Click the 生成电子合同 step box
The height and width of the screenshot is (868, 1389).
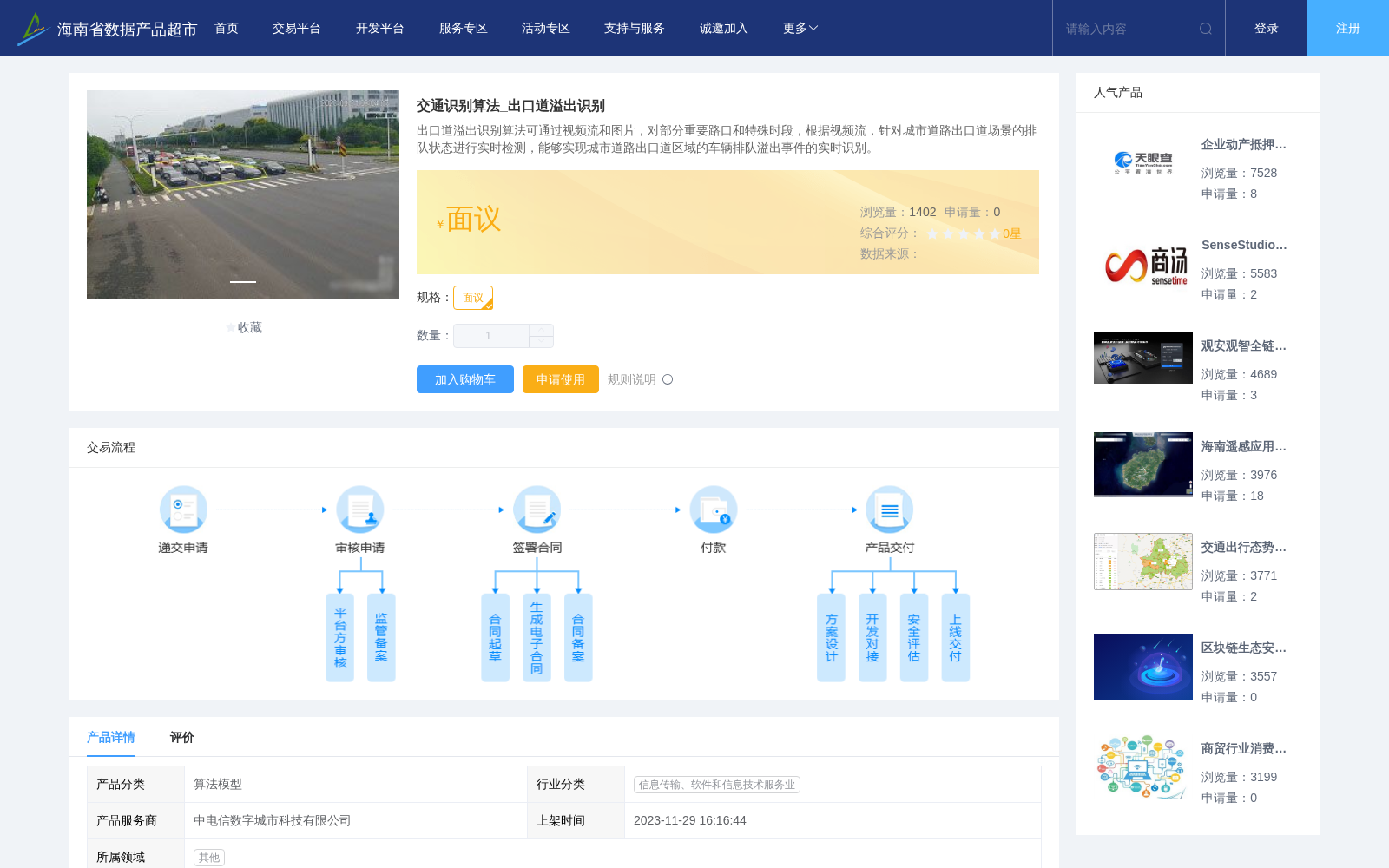[x=537, y=638]
